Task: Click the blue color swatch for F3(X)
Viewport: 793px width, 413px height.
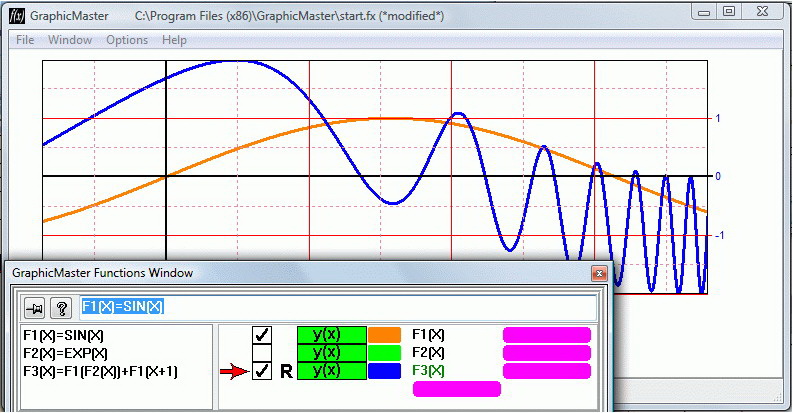Action: pyautogui.click(x=384, y=371)
